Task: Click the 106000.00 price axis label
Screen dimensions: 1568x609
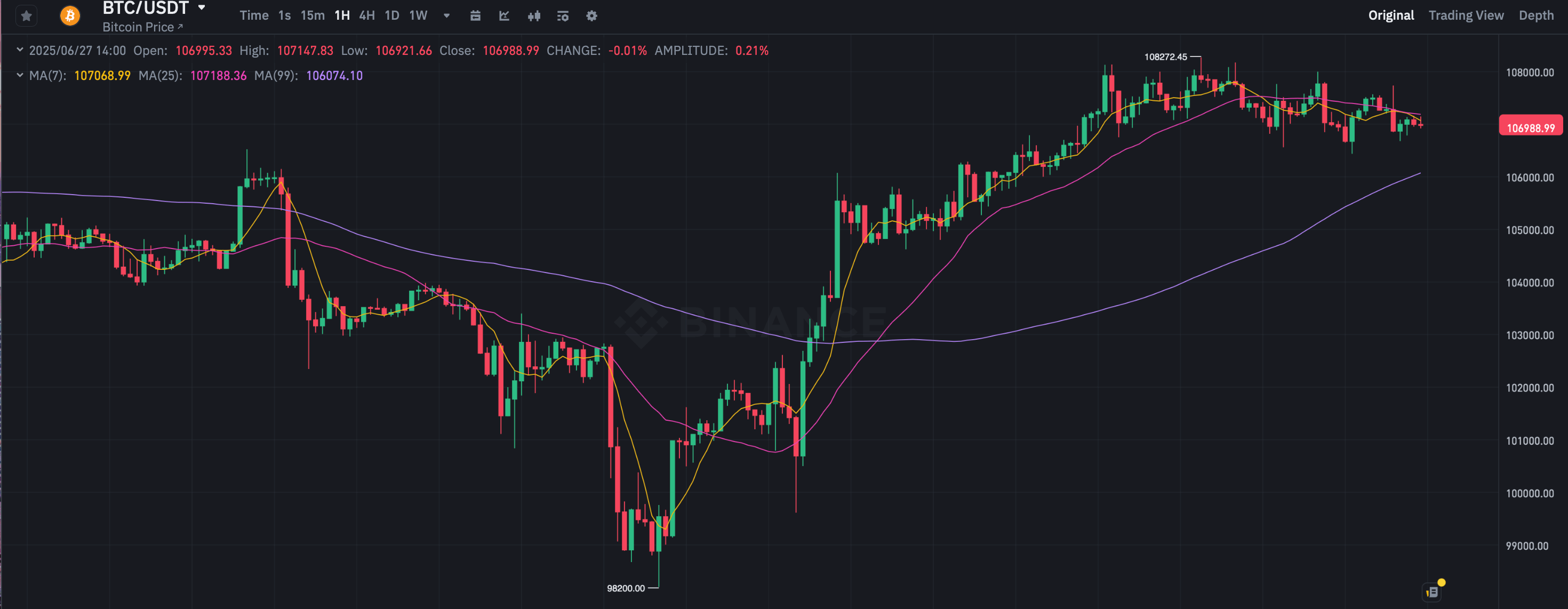Action: tap(1530, 178)
